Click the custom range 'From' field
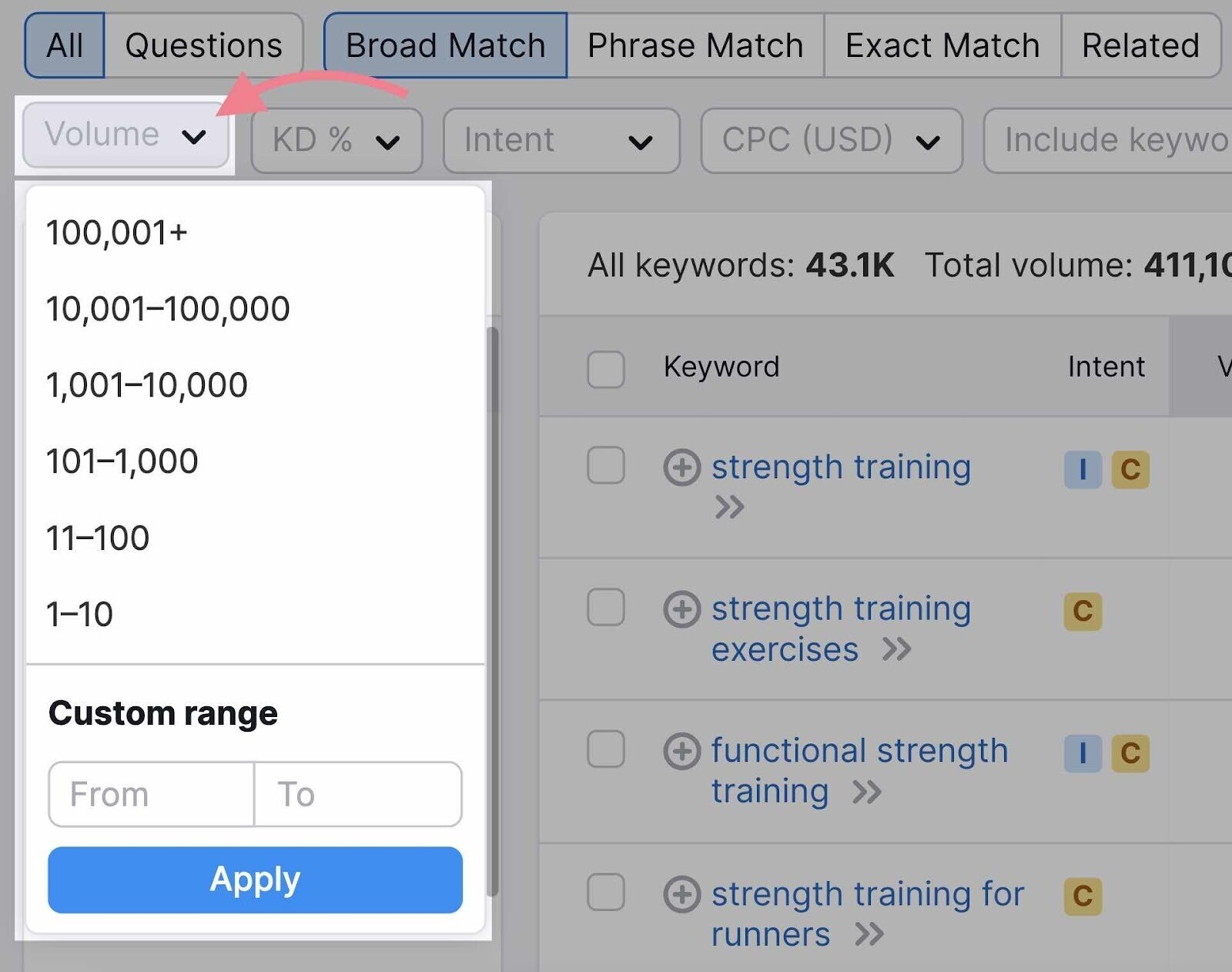The height and width of the screenshot is (972, 1232). point(151,794)
